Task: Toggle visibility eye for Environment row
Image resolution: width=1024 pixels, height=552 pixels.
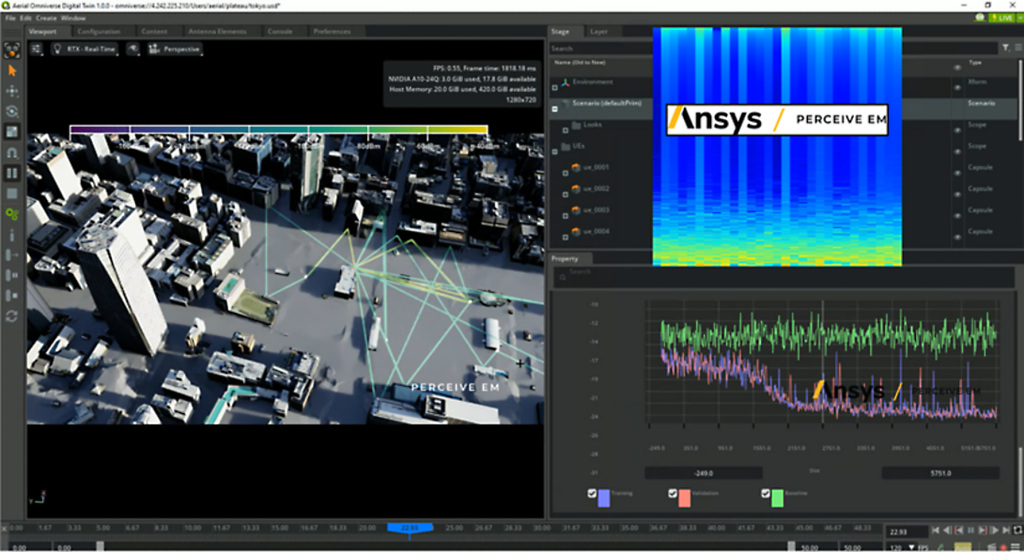Action: click(957, 88)
